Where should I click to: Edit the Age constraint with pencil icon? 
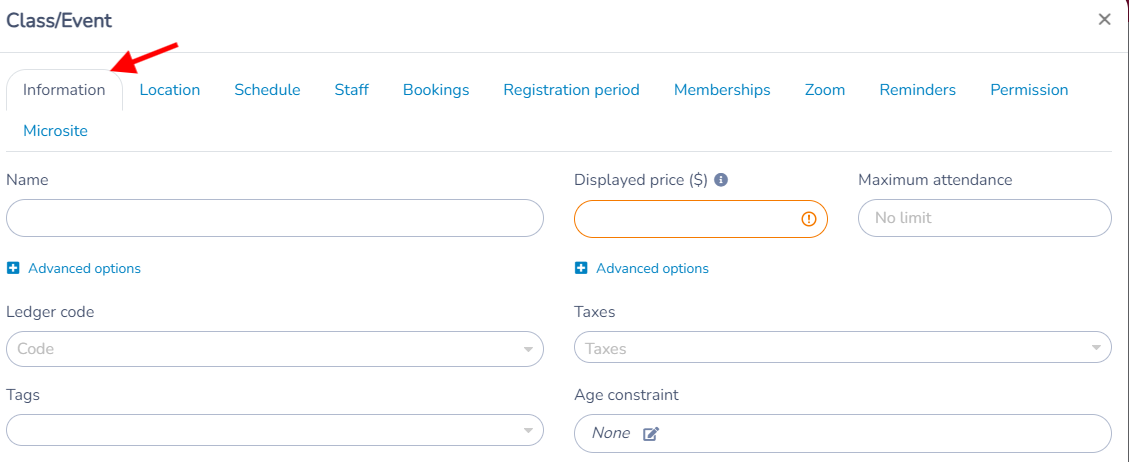[x=651, y=433]
